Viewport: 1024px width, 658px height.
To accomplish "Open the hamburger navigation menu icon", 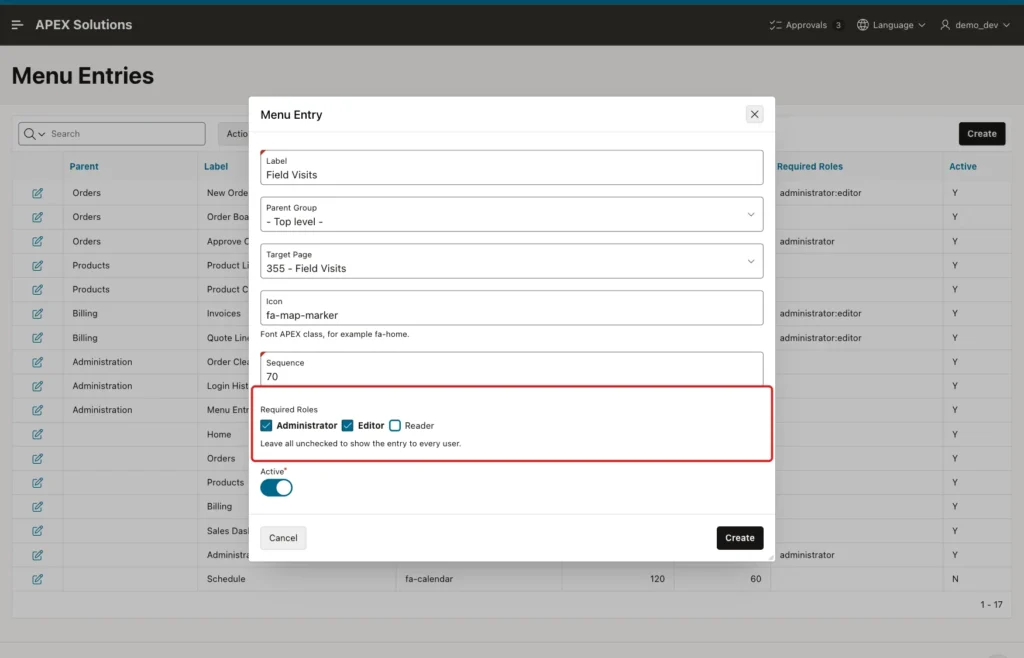I will point(18,25).
